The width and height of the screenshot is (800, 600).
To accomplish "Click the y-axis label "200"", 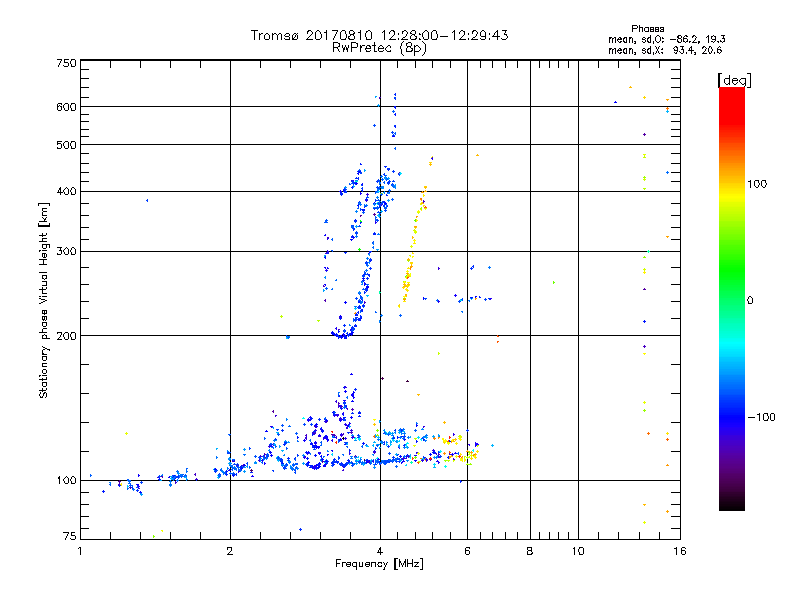I will 66,336.
